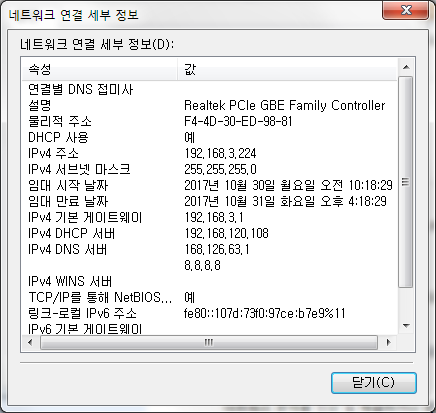436x413 pixels.
Task: Click the MAC address F4-4D-30-ED-98-81
Action: 238,121
